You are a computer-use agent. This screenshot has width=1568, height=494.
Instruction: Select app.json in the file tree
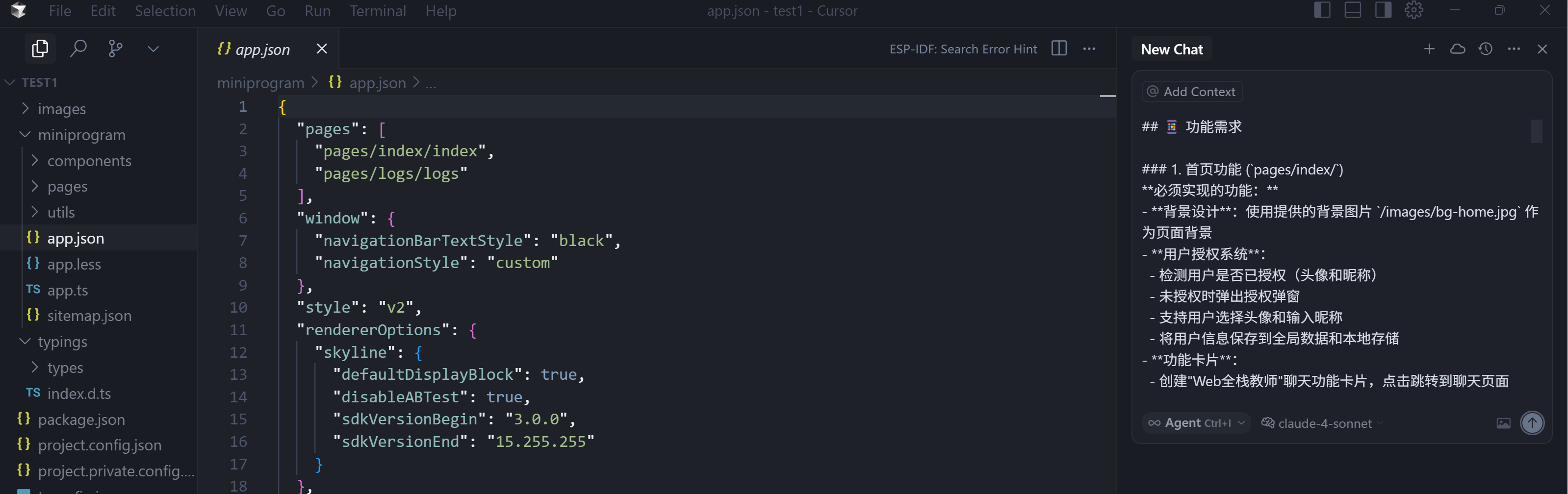99,238
